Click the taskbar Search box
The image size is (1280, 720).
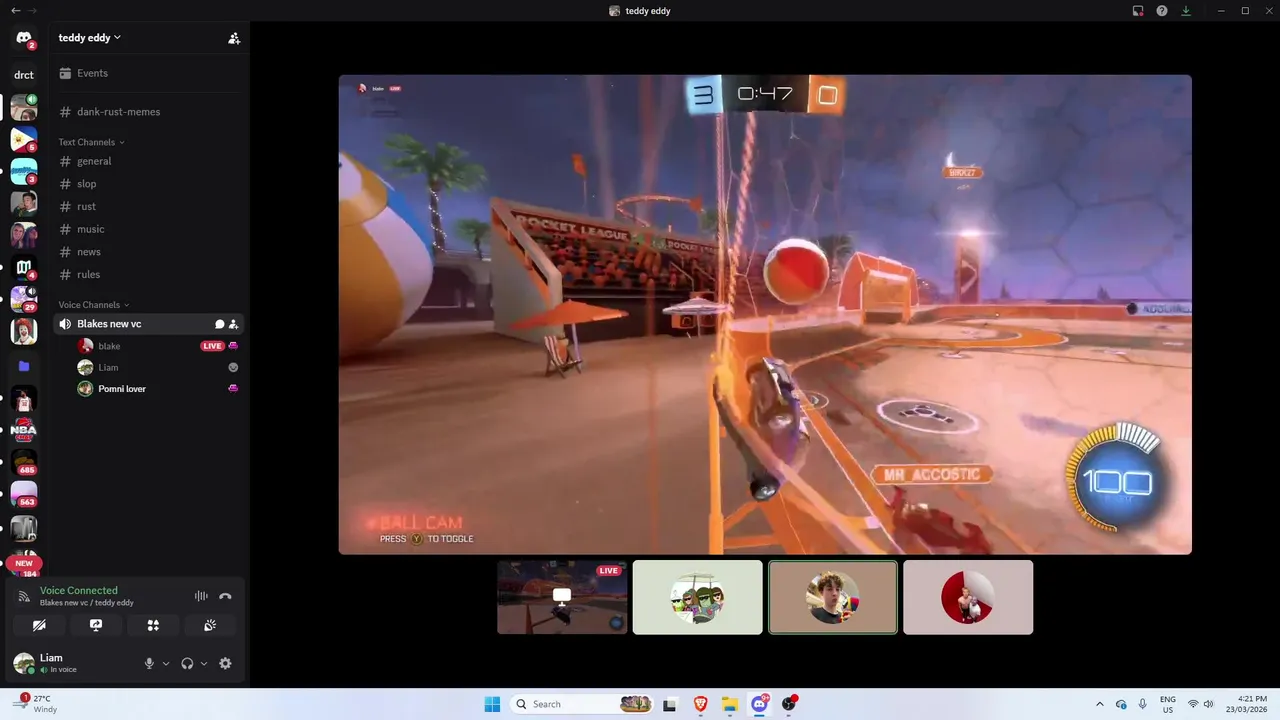(x=582, y=704)
